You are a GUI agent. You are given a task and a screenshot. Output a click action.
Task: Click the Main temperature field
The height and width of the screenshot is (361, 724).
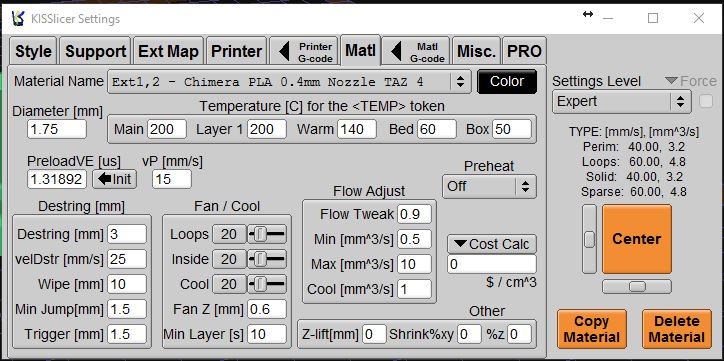(167, 129)
